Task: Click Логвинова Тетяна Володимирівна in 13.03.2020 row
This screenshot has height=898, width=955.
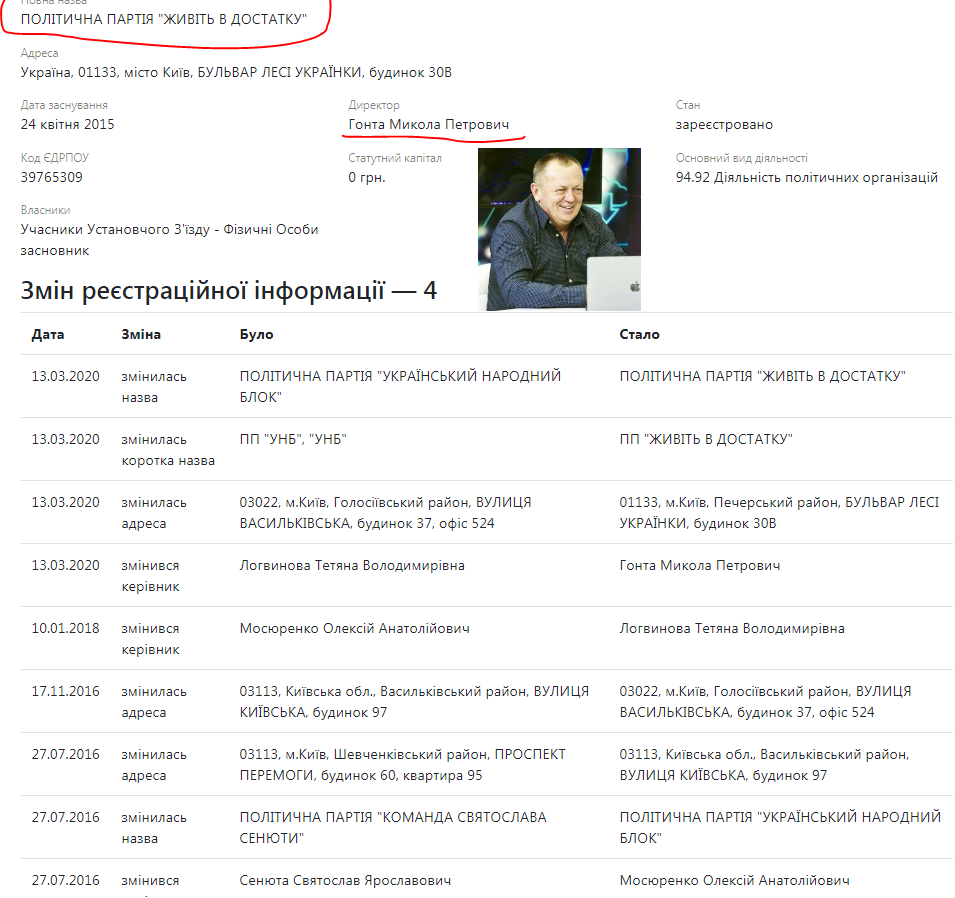Action: [x=352, y=565]
